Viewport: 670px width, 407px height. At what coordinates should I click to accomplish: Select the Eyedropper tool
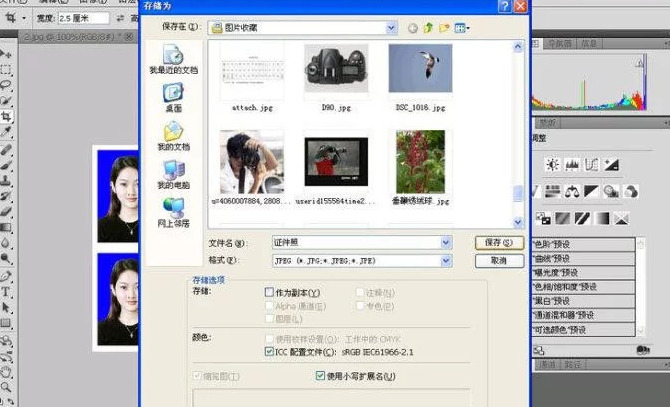(x=6, y=132)
